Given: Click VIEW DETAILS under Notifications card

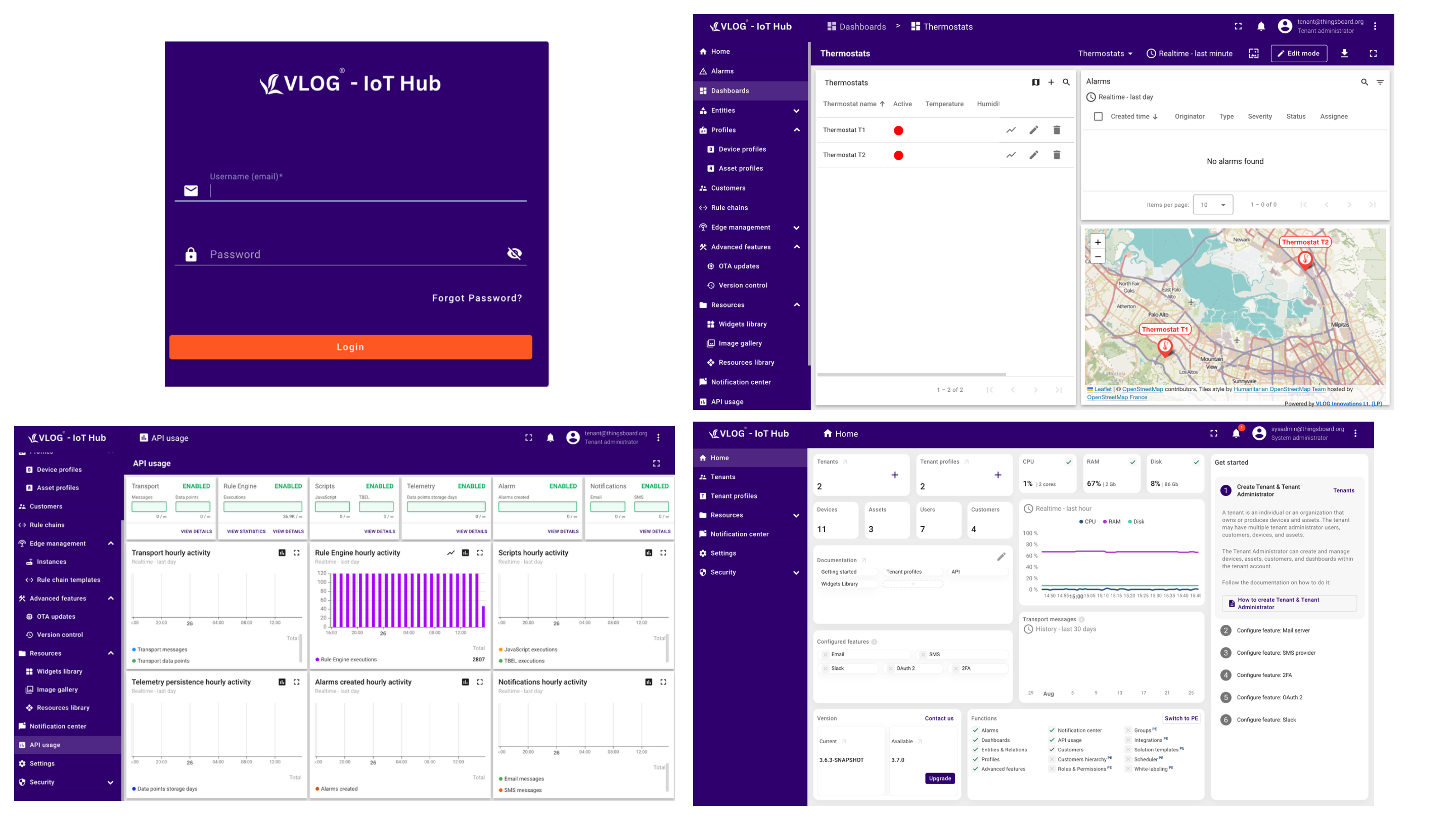Looking at the screenshot, I should click(655, 531).
